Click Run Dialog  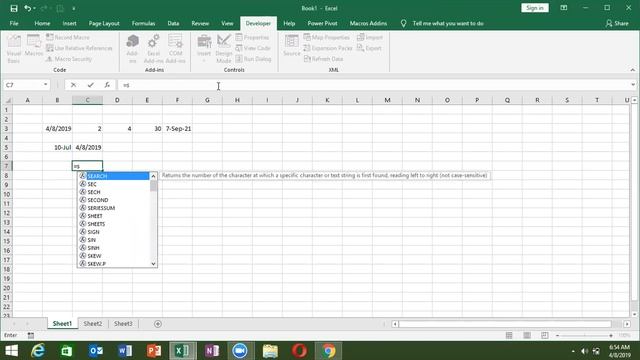(253, 59)
